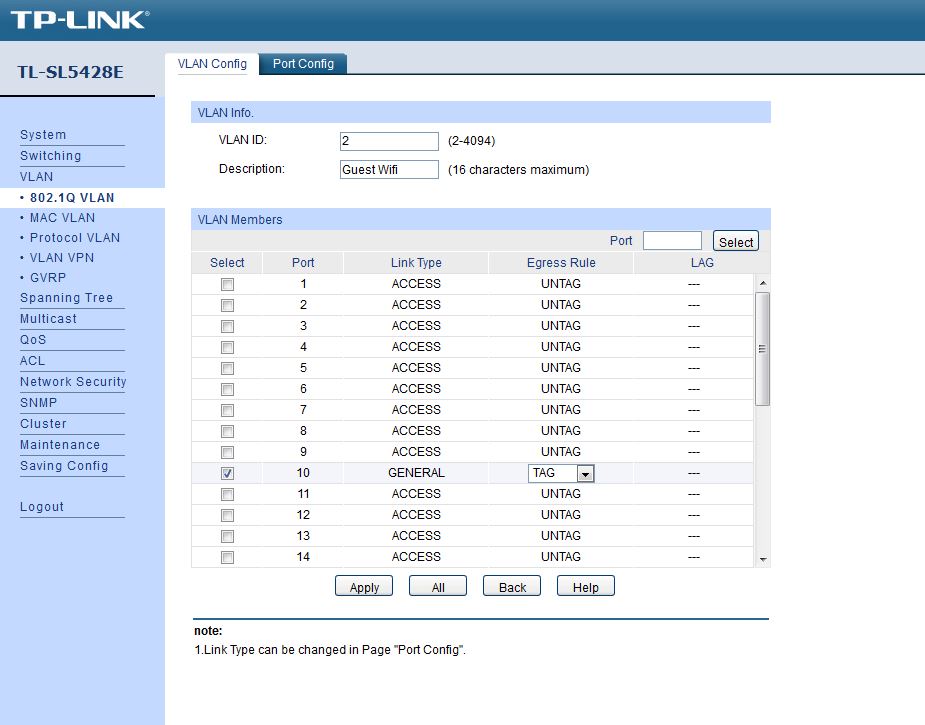Open the Maintenance menu
This screenshot has height=725, width=925.
[x=60, y=445]
